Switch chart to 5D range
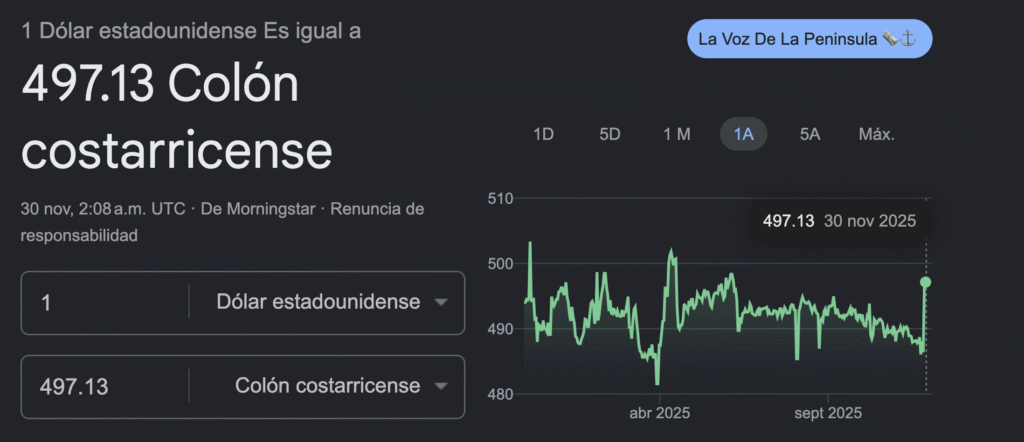This screenshot has width=1024, height=442. (609, 134)
